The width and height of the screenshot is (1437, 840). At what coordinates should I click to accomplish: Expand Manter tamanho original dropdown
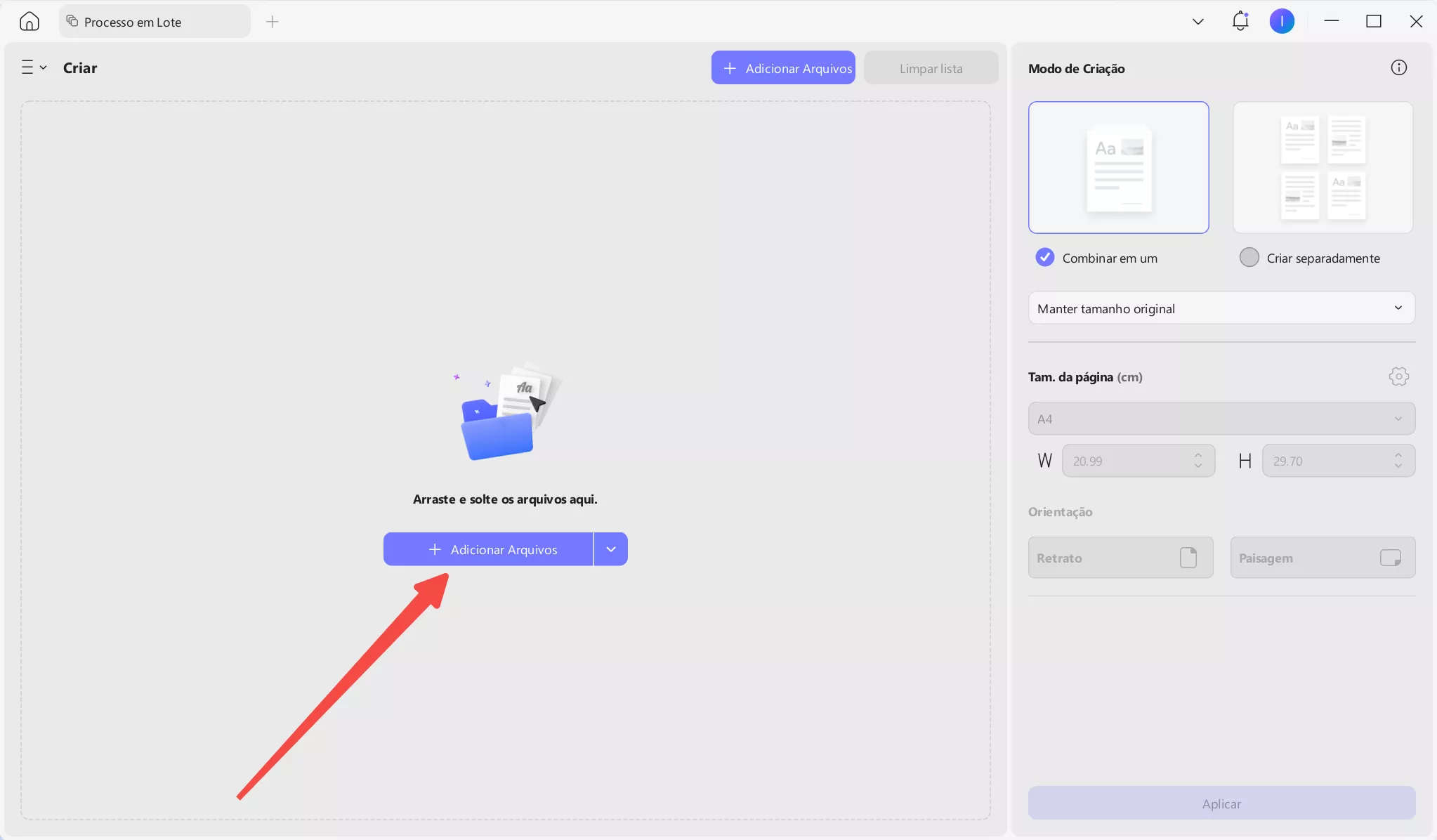pos(1221,308)
